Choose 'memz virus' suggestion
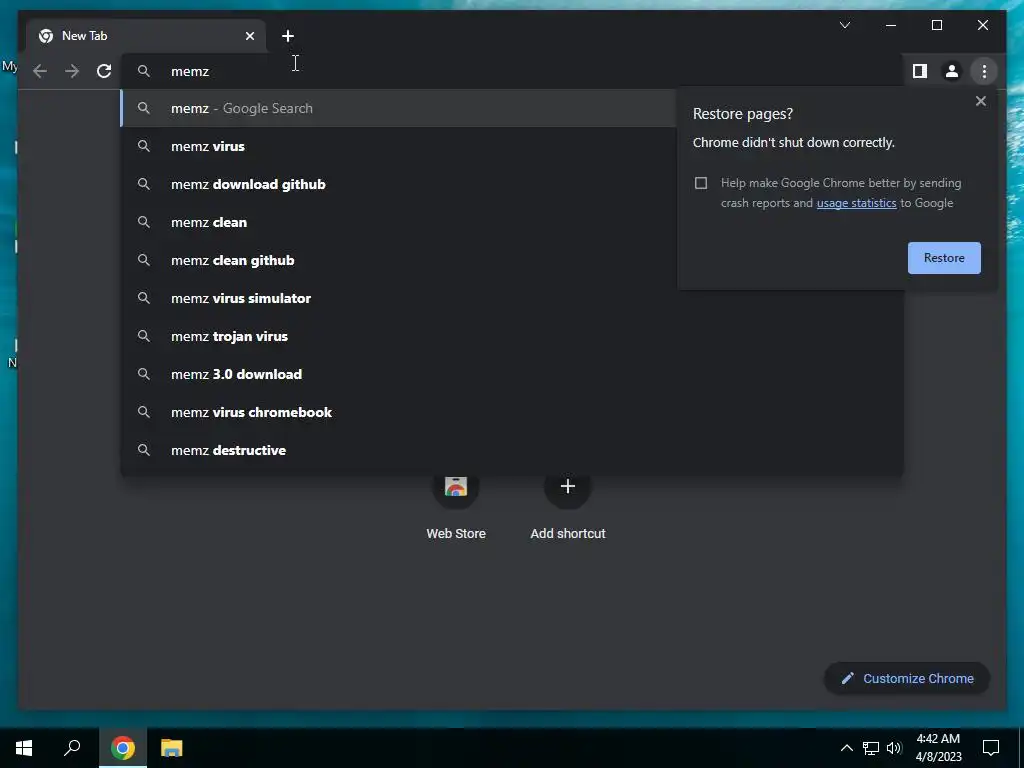1024x768 pixels. coord(398,146)
